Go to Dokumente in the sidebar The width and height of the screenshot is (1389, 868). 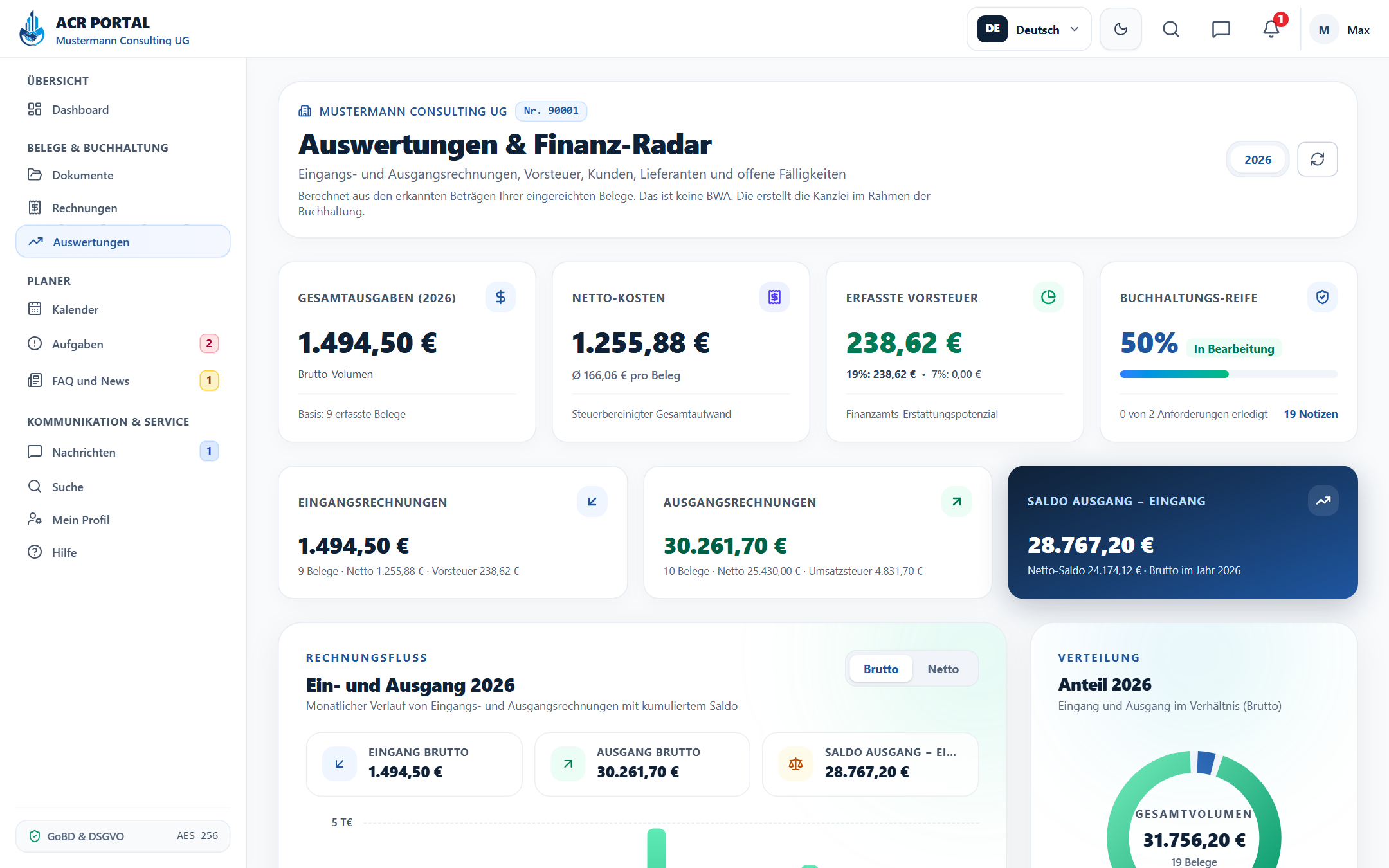click(x=123, y=175)
